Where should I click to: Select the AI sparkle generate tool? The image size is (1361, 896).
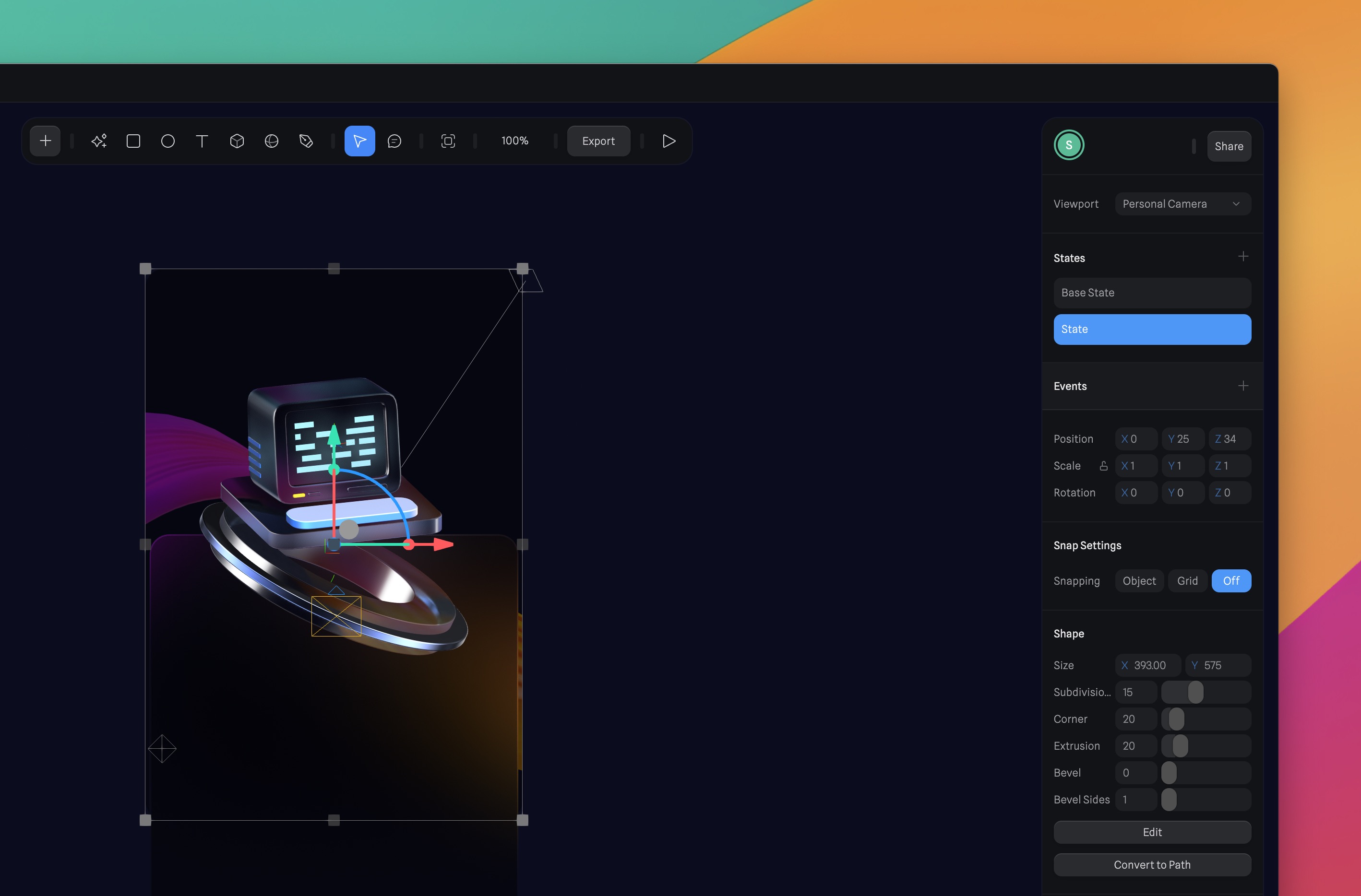point(99,141)
